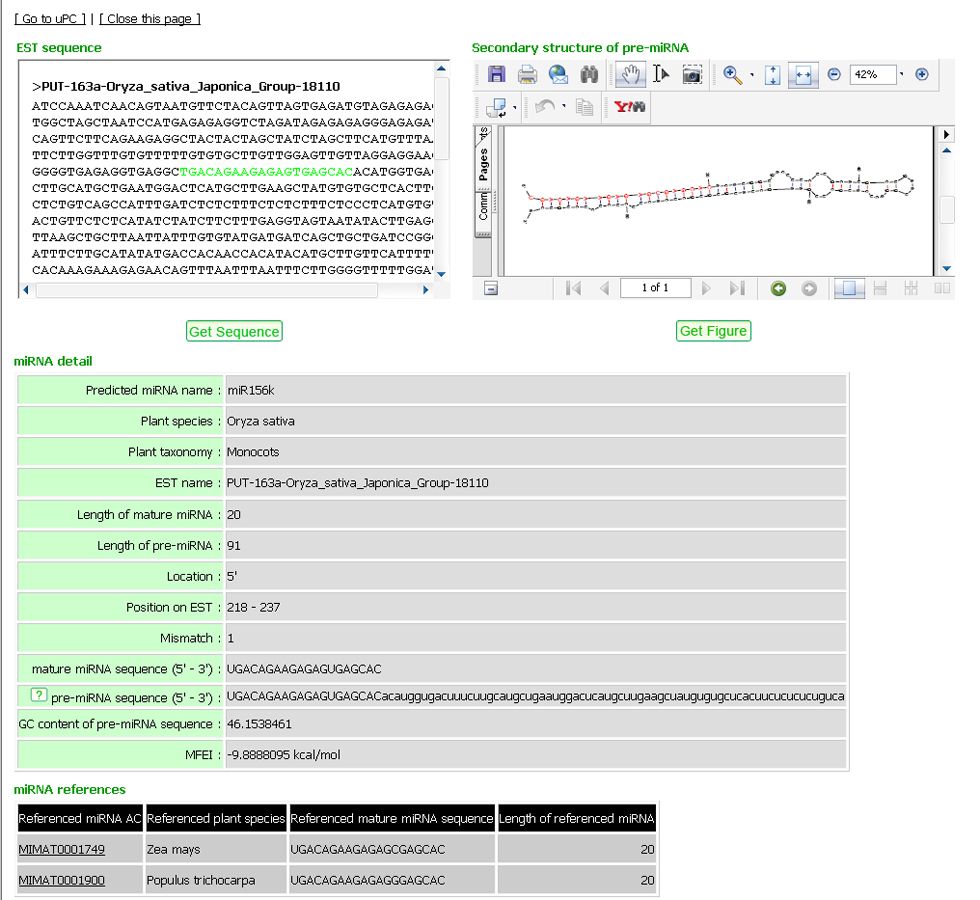Click the PDF viewer scroll down arrow
The image size is (980, 900).
point(946,268)
